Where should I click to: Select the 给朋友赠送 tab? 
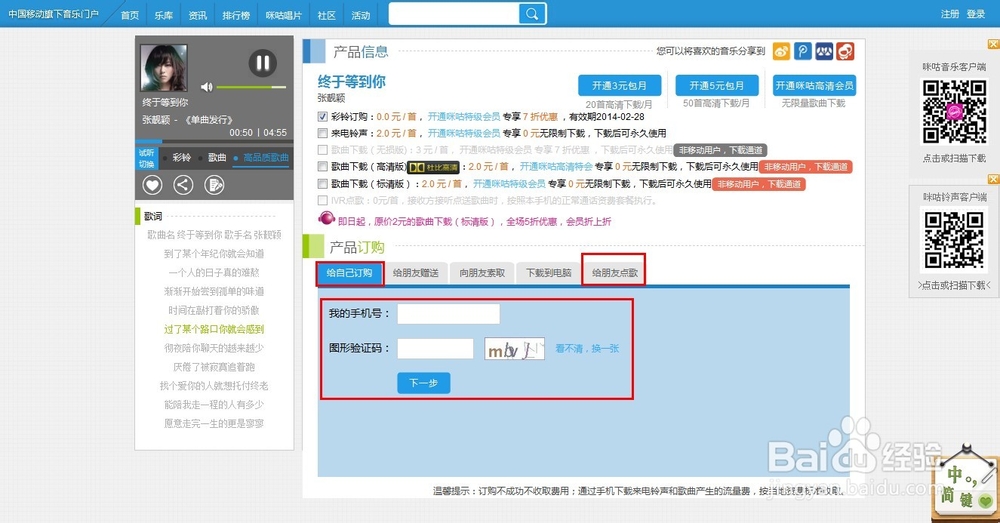(x=416, y=273)
